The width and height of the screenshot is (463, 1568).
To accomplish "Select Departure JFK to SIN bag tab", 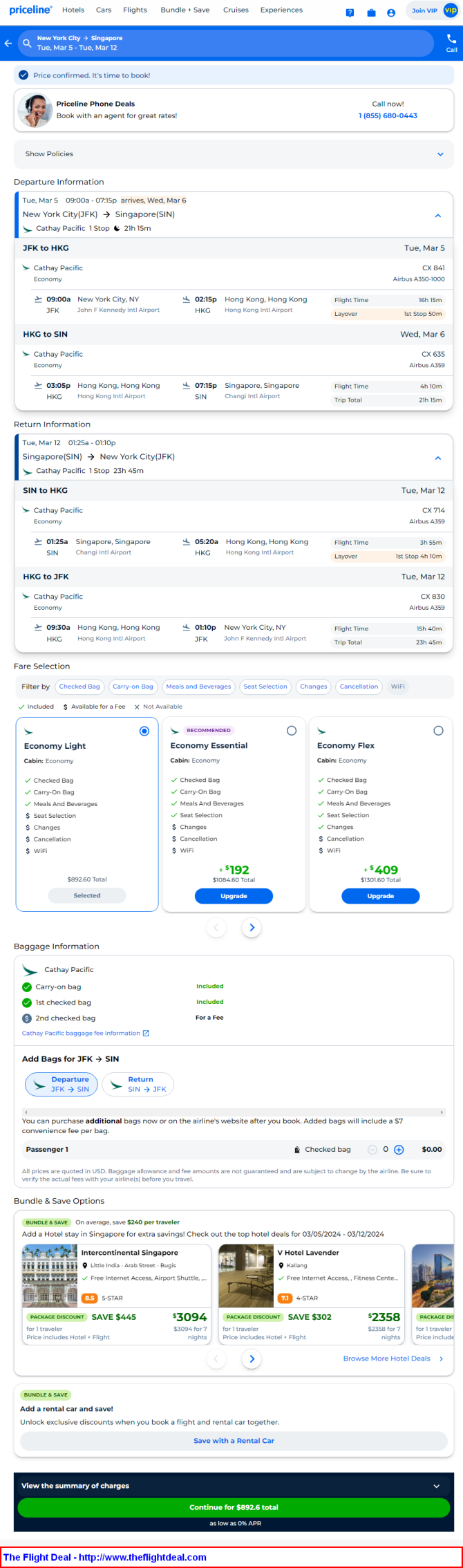I will tap(62, 1084).
